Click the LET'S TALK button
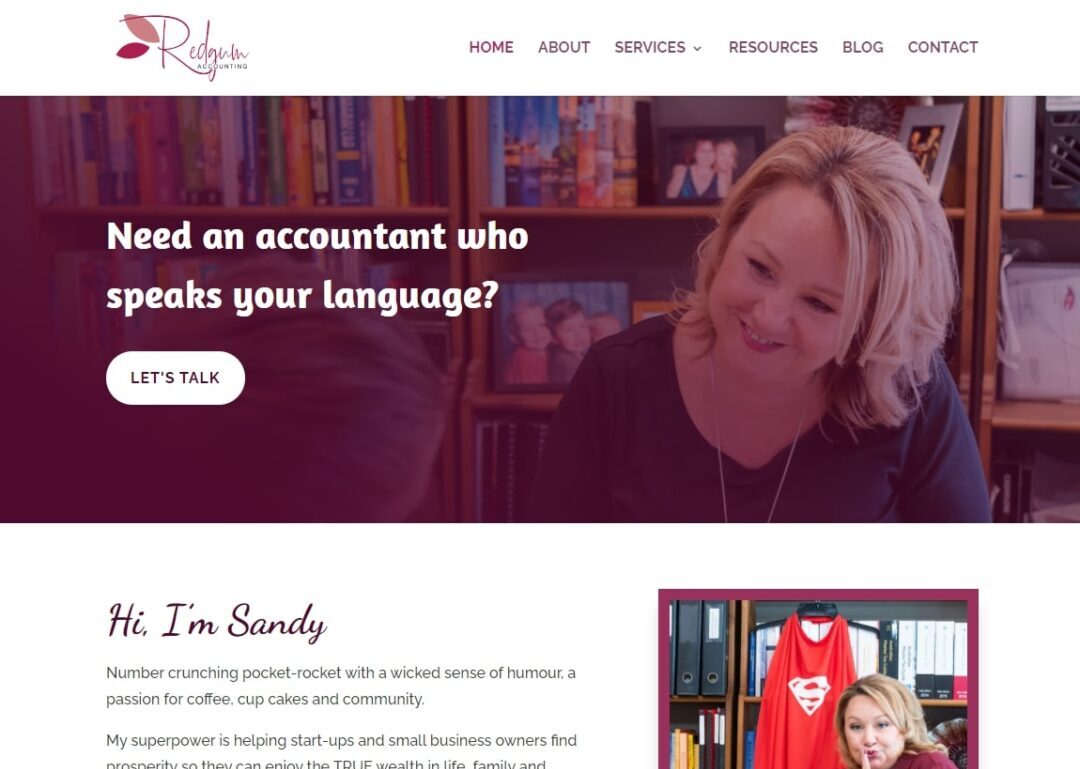Screen dimensions: 1080x769 (176, 378)
